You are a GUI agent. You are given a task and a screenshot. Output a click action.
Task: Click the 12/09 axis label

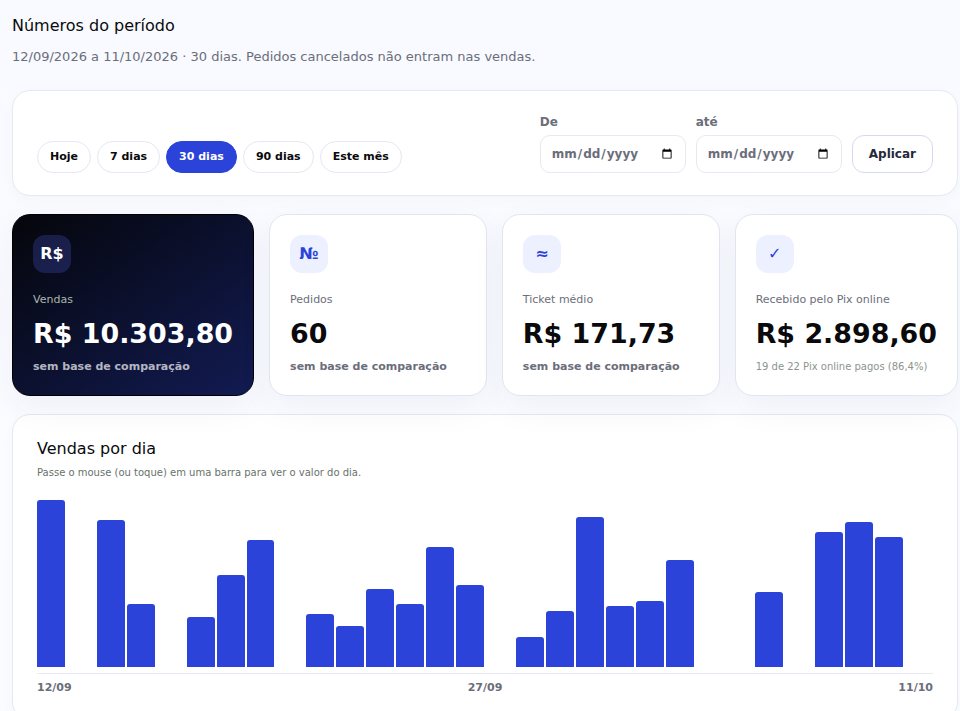pyautogui.click(x=54, y=687)
